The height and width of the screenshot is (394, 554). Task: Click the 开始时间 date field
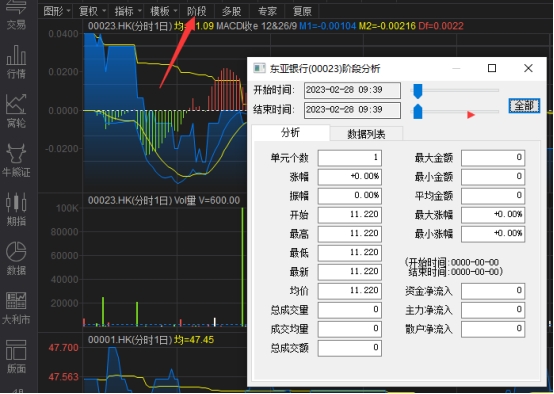tap(352, 90)
